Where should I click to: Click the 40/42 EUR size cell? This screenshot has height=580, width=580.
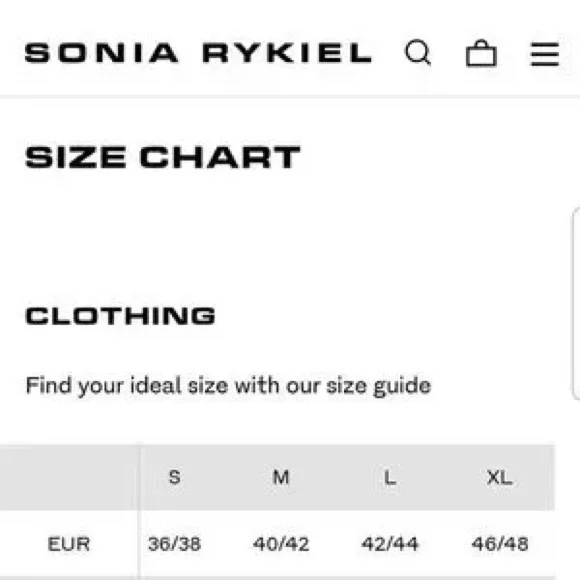pos(281,544)
